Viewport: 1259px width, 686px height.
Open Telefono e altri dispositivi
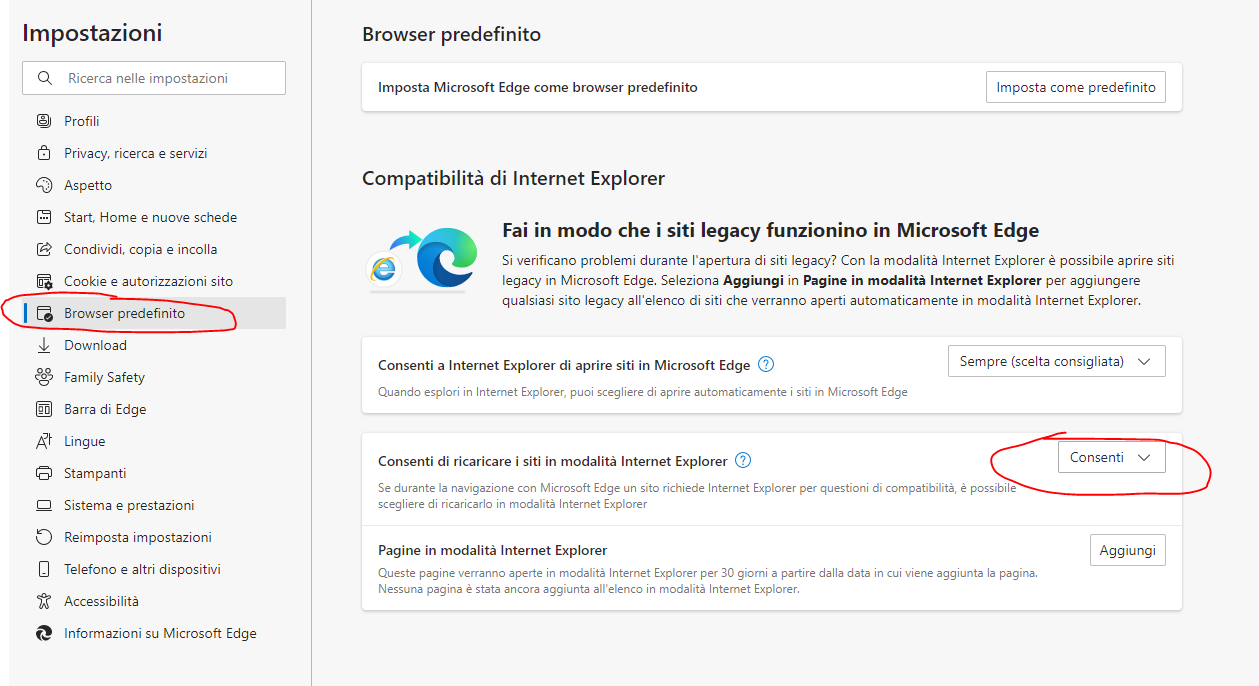(154, 569)
